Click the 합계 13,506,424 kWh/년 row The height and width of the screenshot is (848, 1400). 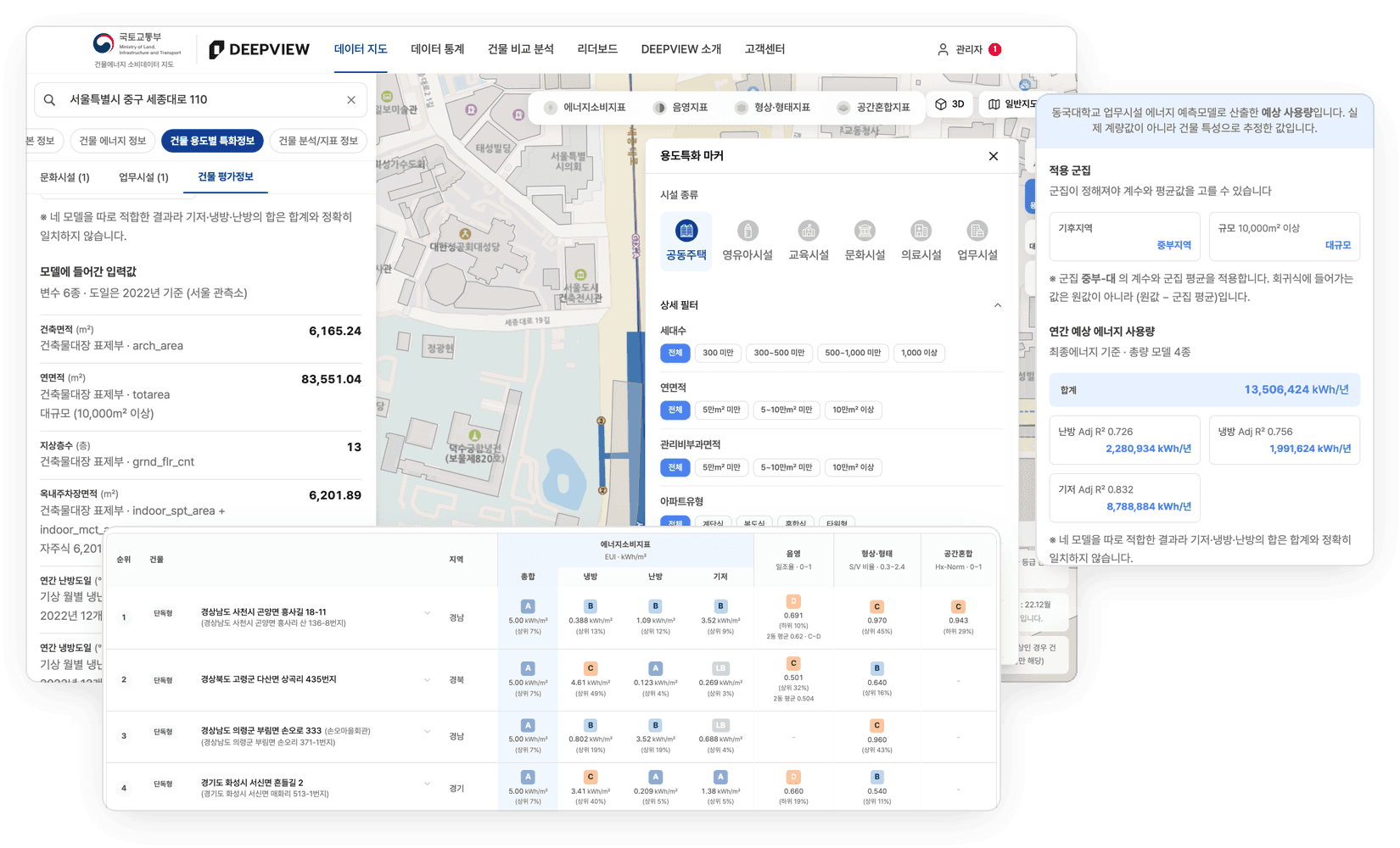tap(1204, 389)
